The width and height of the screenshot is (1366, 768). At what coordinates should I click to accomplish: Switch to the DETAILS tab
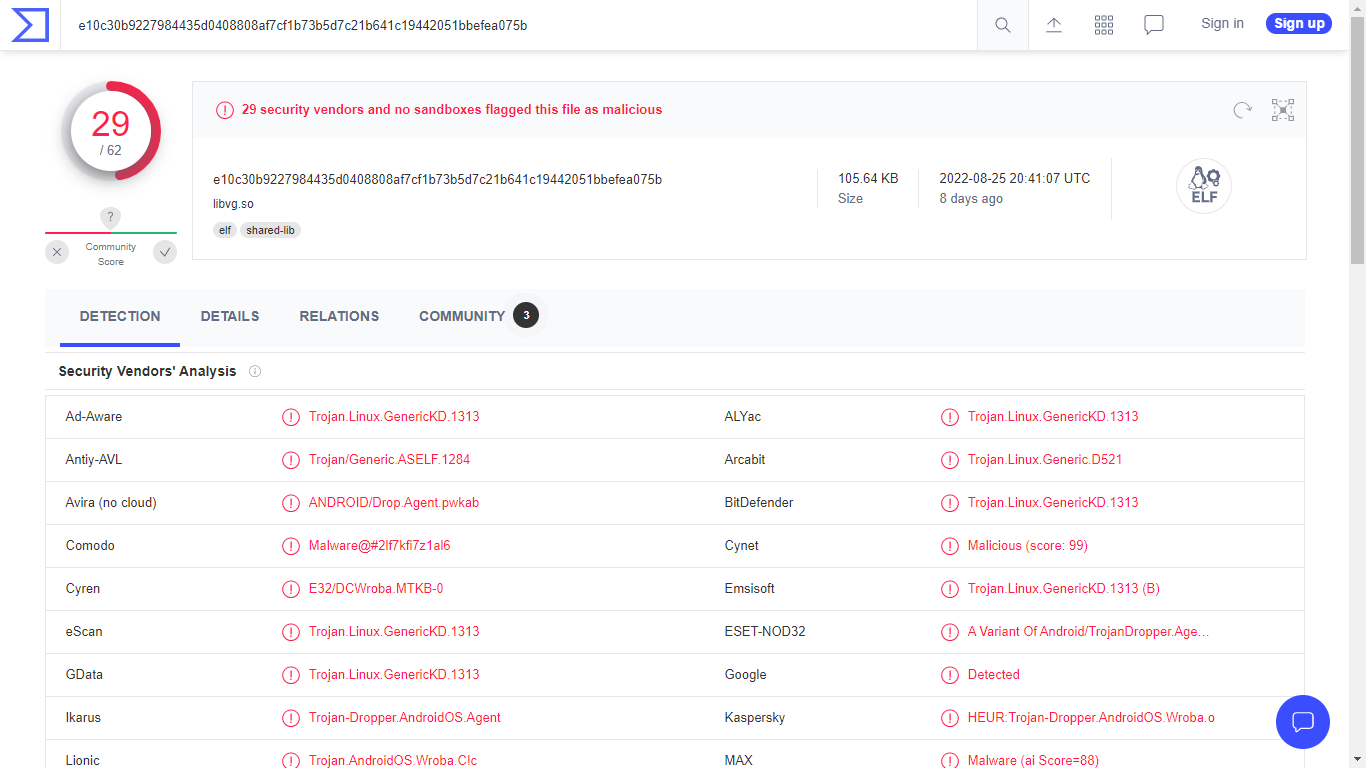230,316
